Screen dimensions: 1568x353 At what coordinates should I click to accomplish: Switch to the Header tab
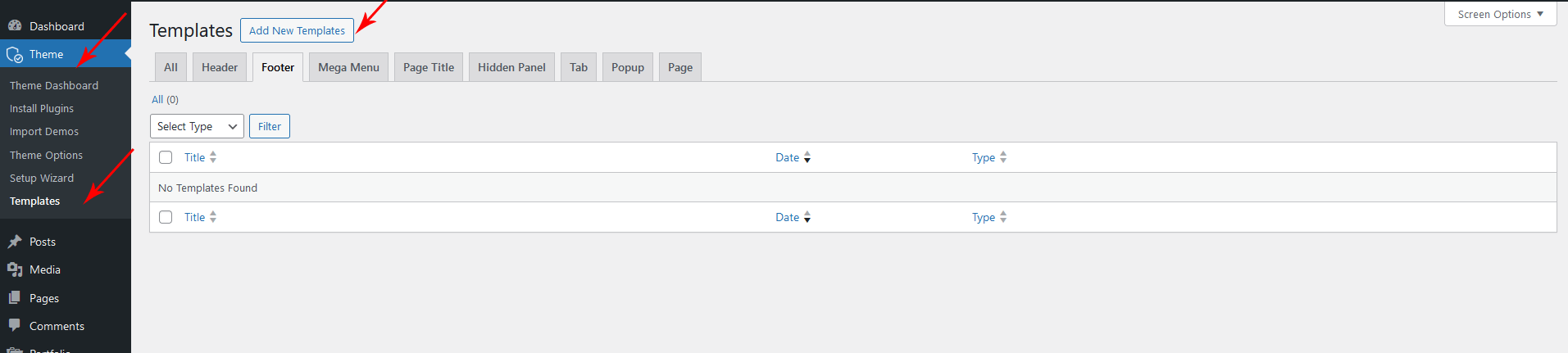220,67
